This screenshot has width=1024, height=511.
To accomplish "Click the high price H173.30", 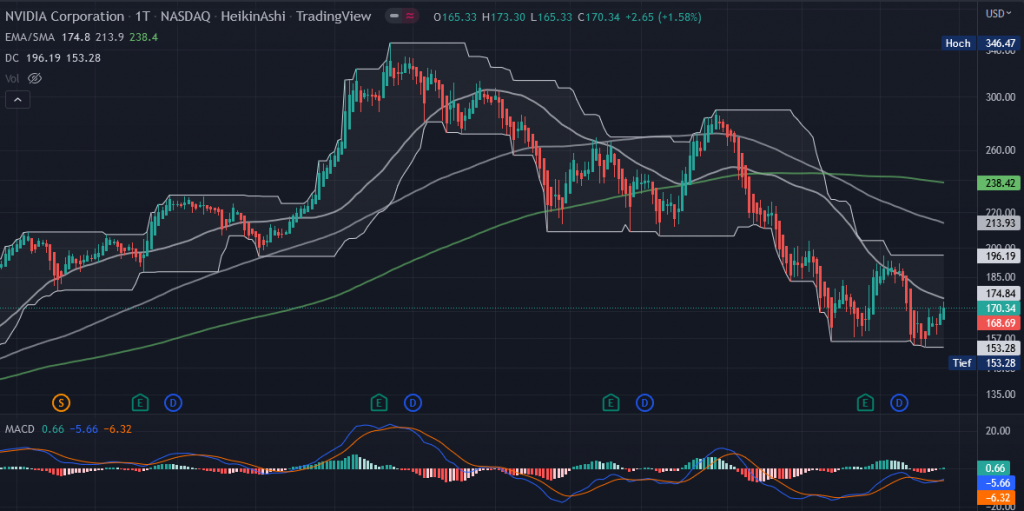I will [504, 17].
